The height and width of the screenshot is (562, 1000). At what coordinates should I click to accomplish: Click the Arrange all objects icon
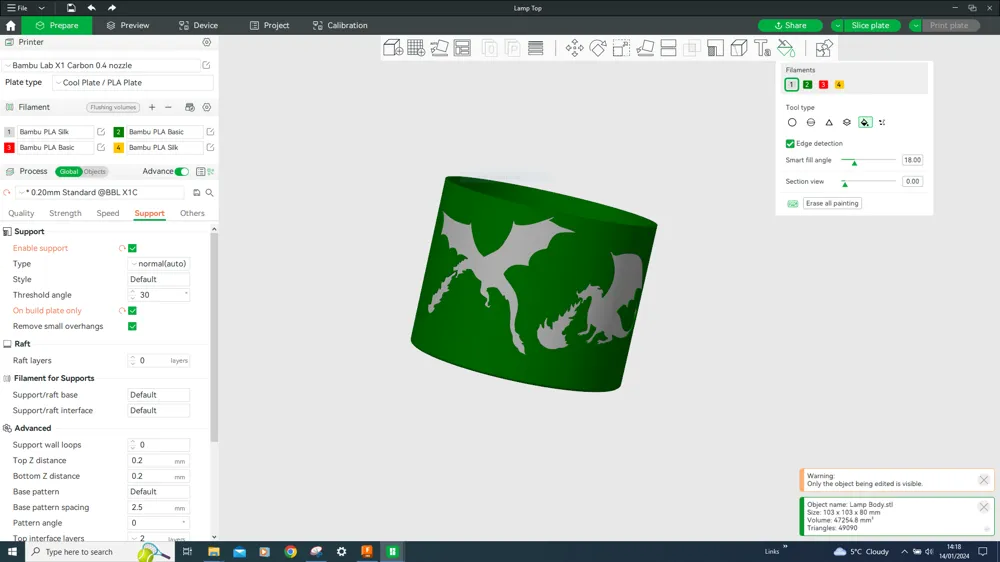tap(462, 48)
